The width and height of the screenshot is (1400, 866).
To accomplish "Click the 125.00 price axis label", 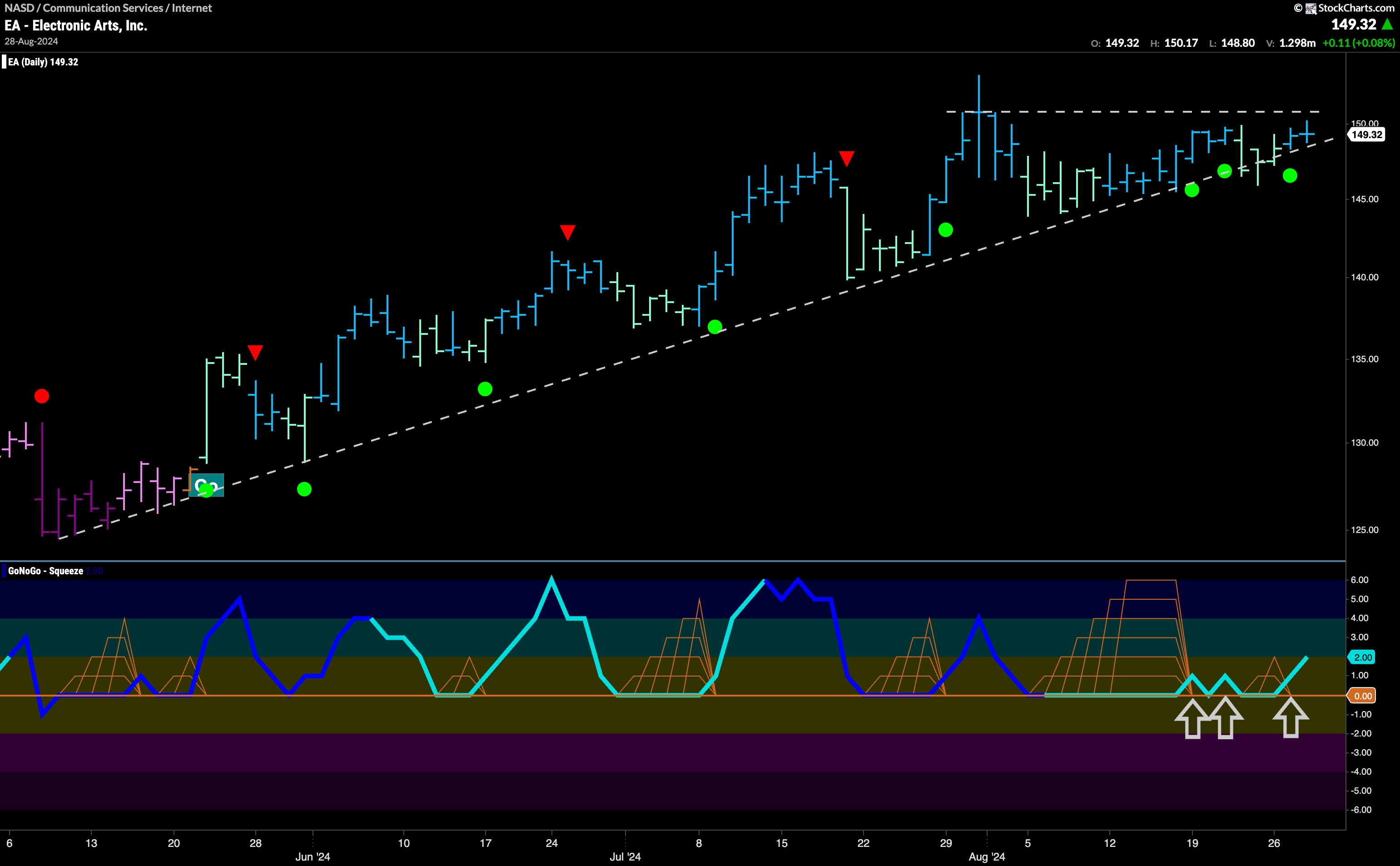I will (1365, 530).
